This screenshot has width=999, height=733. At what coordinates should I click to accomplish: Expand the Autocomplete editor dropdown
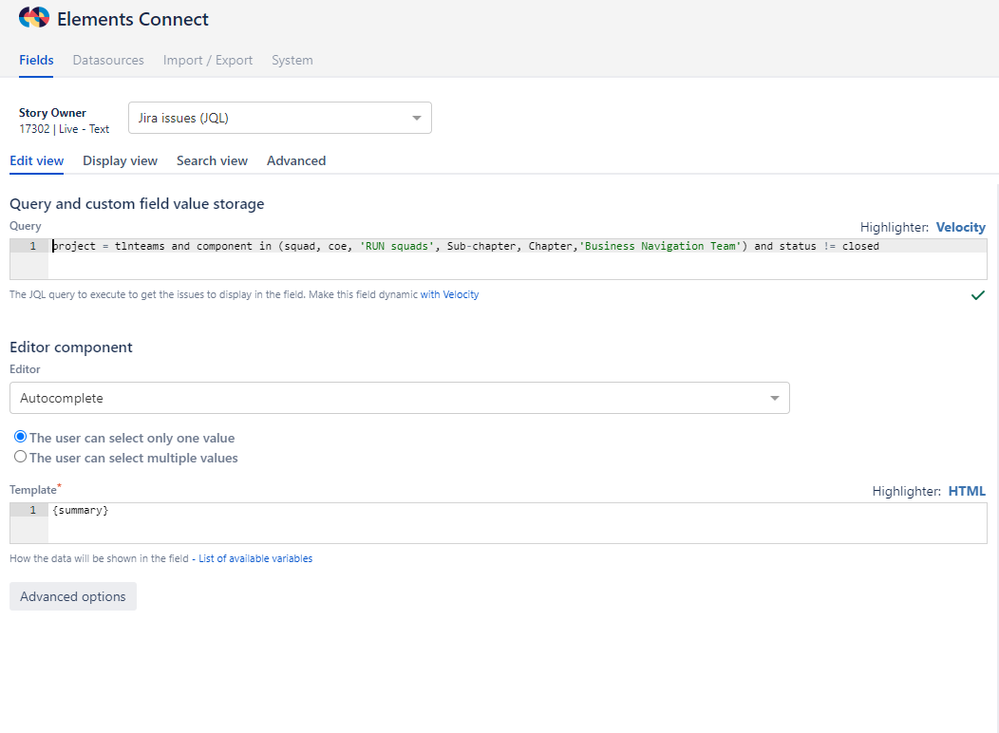click(399, 398)
